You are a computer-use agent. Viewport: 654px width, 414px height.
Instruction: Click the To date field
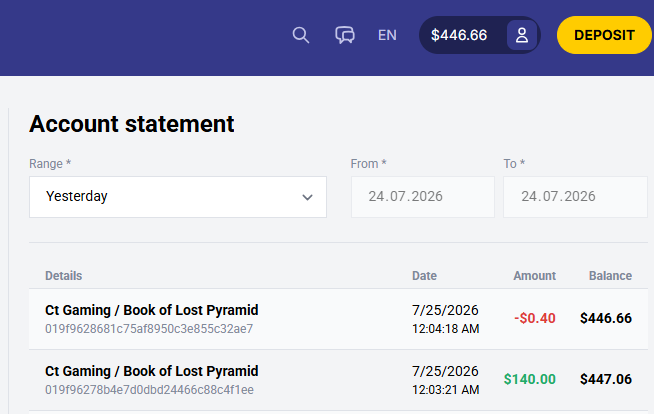[576, 197]
